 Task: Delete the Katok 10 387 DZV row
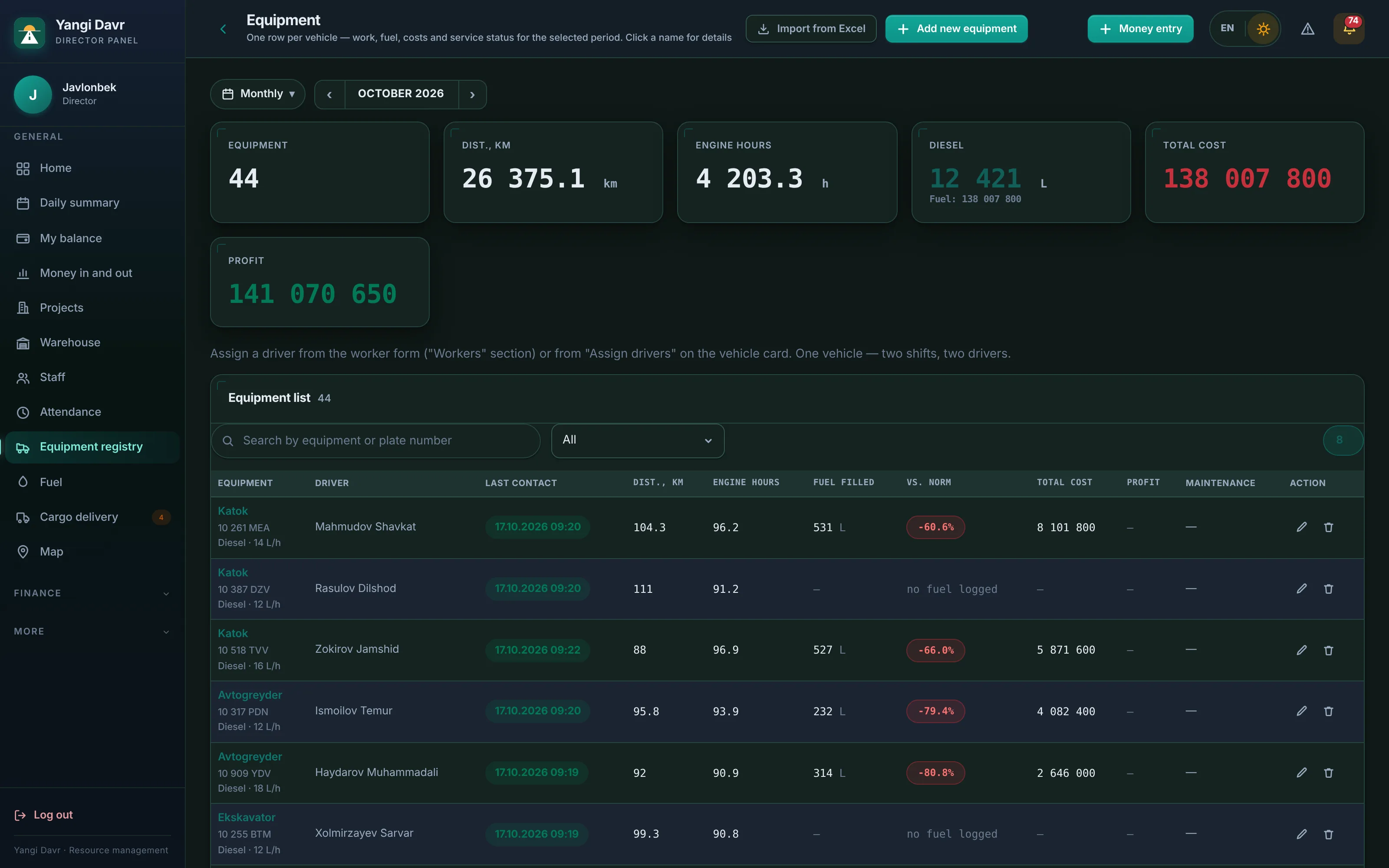click(1328, 589)
